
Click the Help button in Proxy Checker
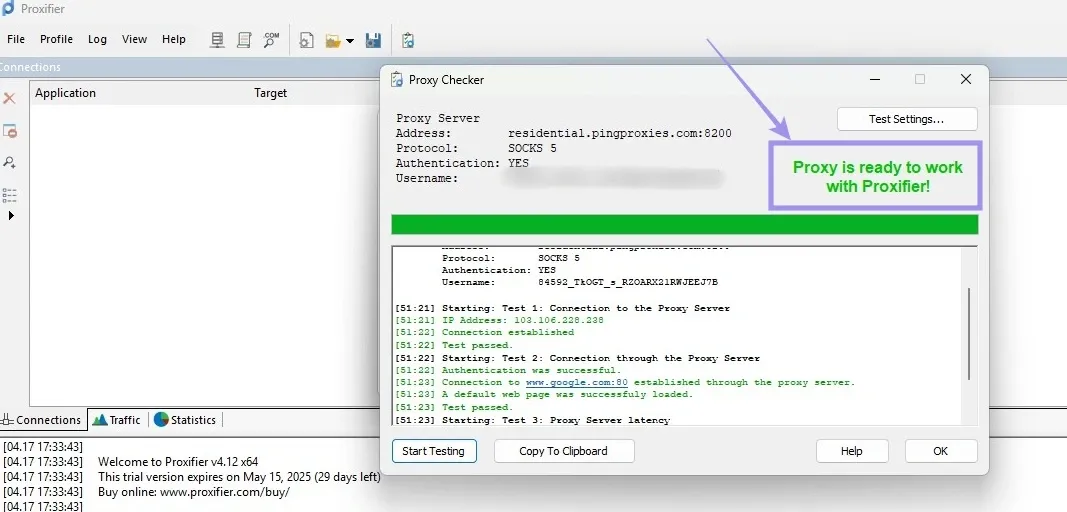click(852, 451)
